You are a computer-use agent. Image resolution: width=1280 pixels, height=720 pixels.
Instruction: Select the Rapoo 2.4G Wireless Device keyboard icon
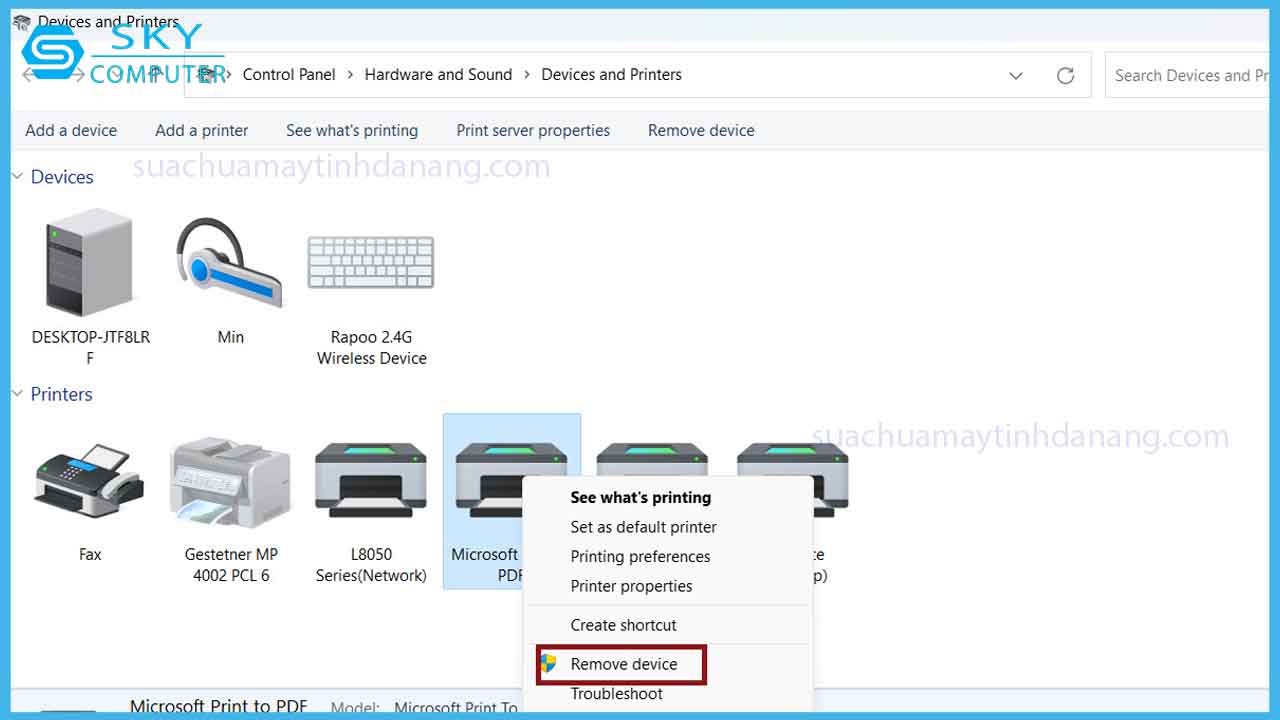370,262
